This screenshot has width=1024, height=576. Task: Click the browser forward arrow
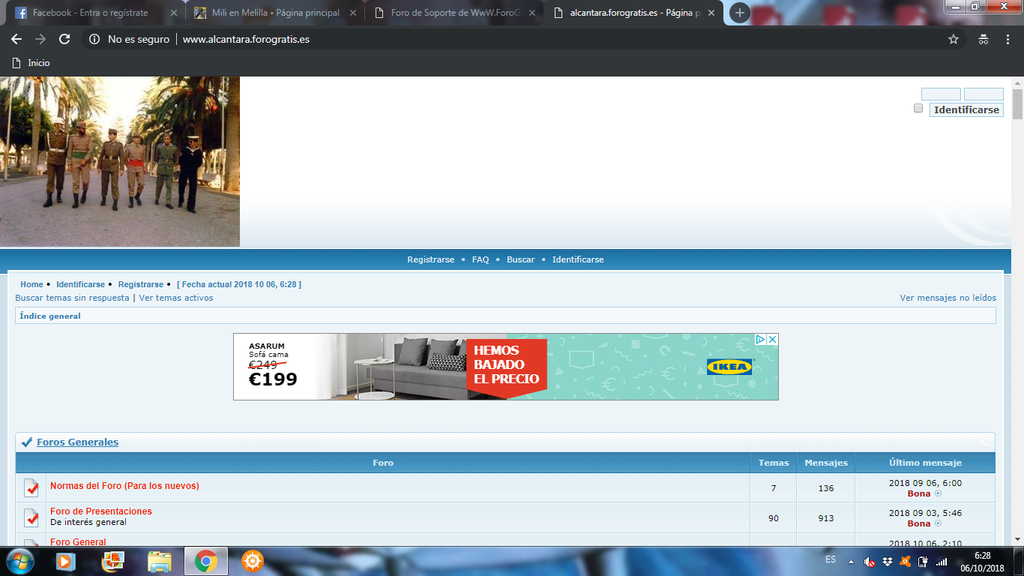tap(40, 39)
